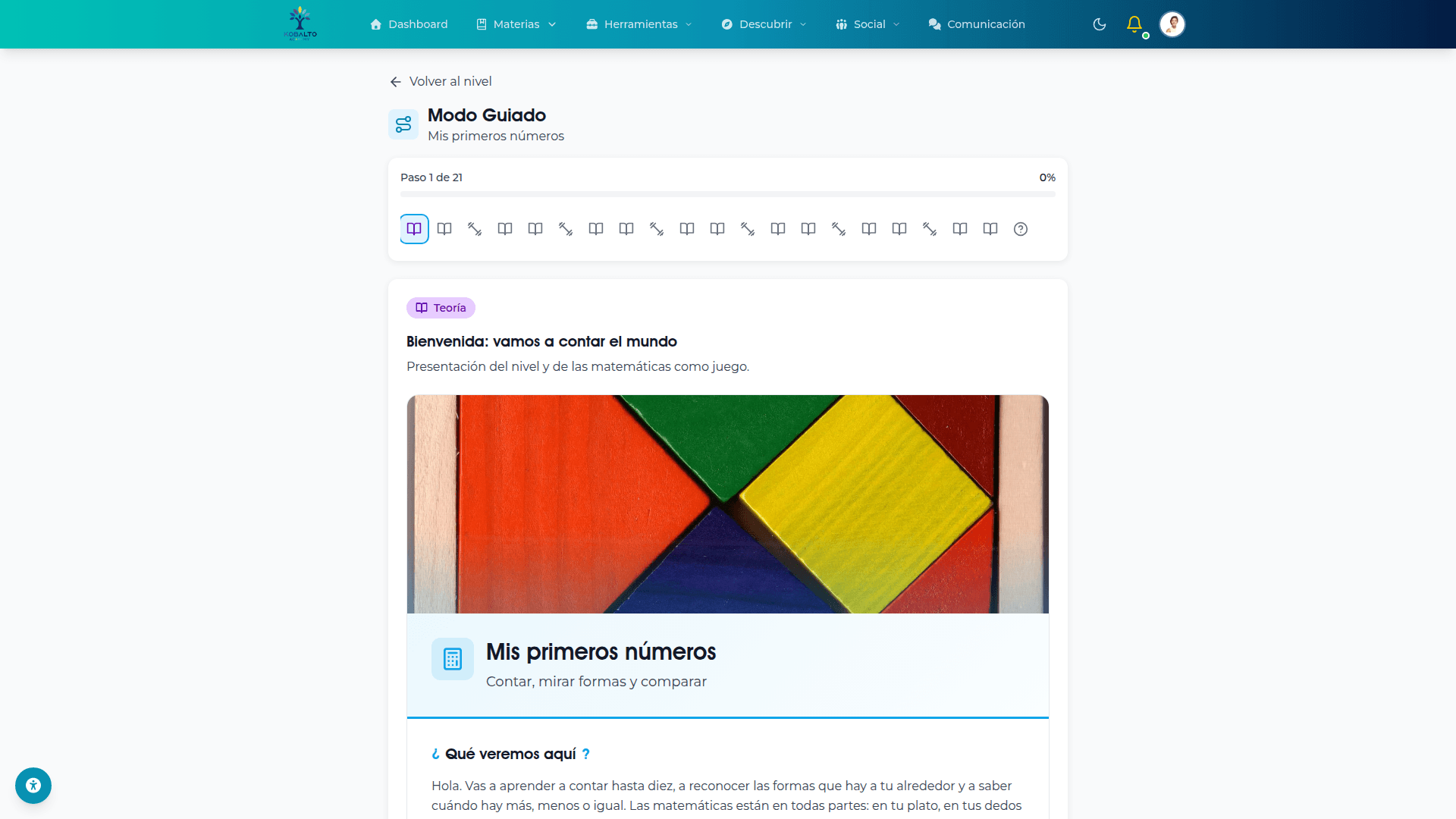Click the Modo Guiado route icon

(403, 124)
